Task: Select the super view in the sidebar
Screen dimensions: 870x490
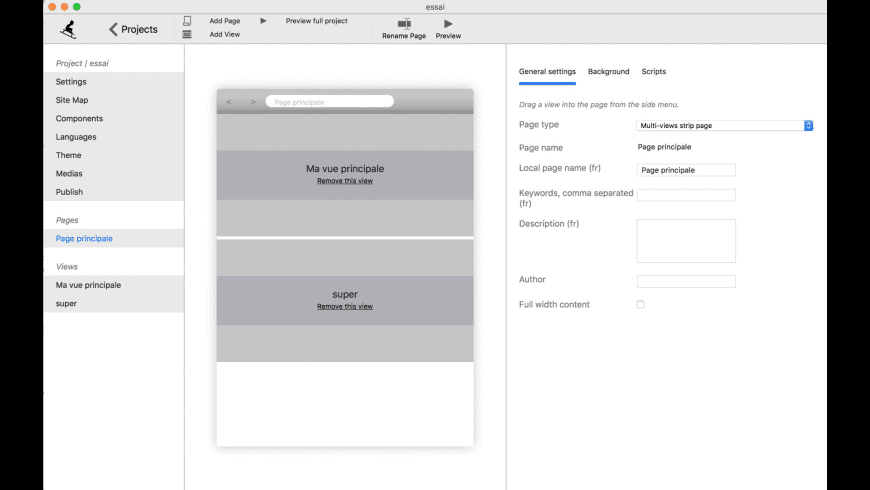Action: click(x=66, y=303)
